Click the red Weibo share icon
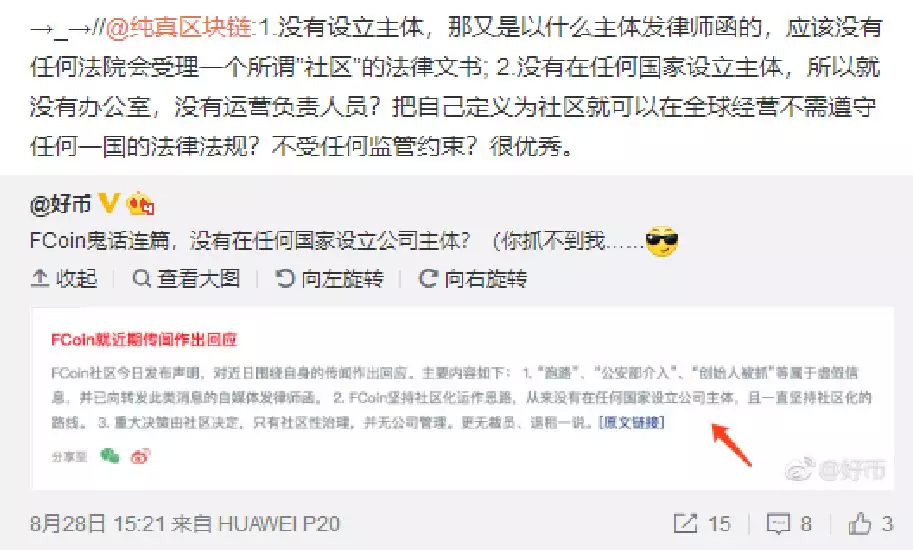The width and height of the screenshot is (913, 550). coord(140,456)
